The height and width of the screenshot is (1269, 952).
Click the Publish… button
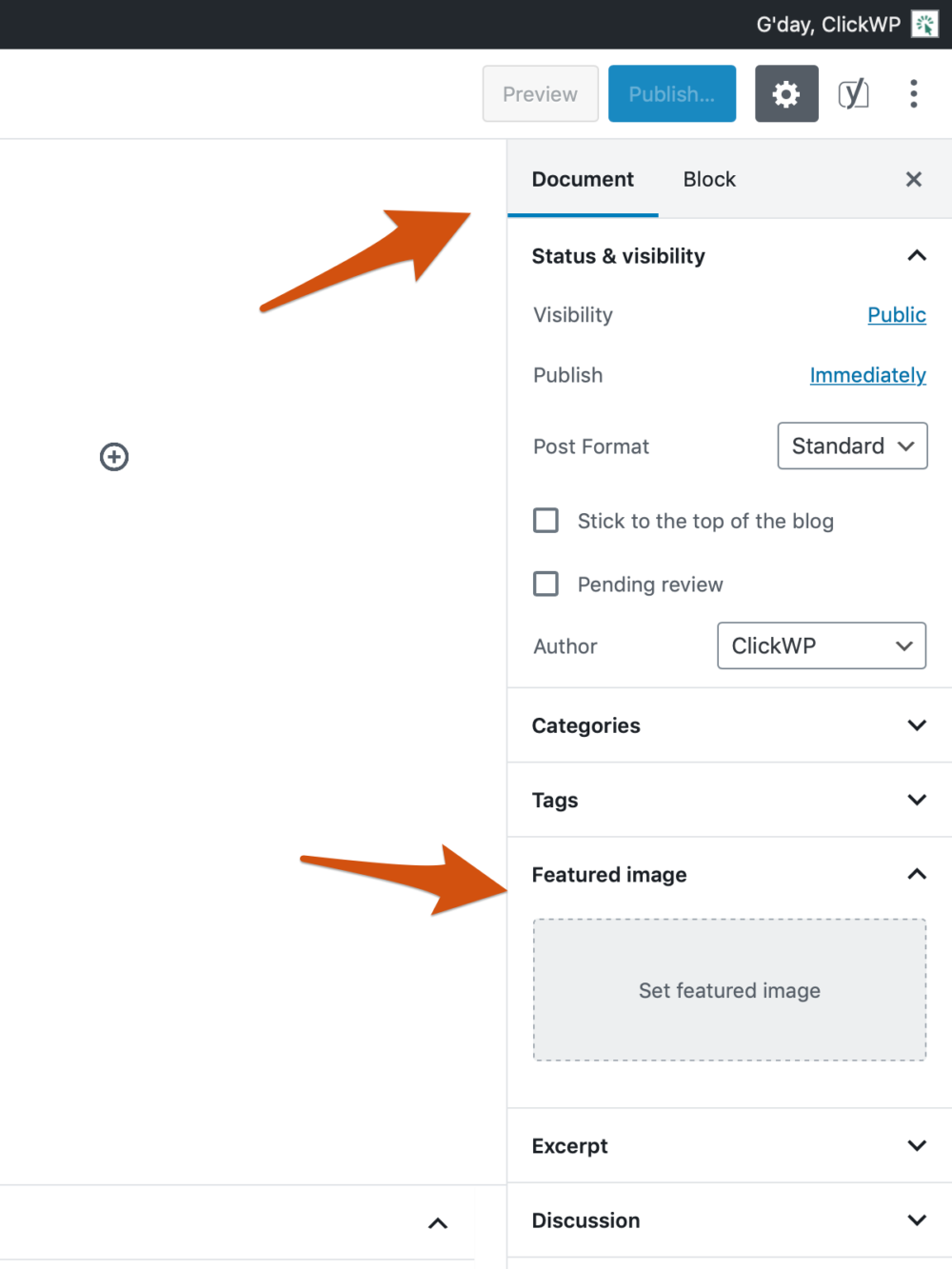pyautogui.click(x=672, y=93)
